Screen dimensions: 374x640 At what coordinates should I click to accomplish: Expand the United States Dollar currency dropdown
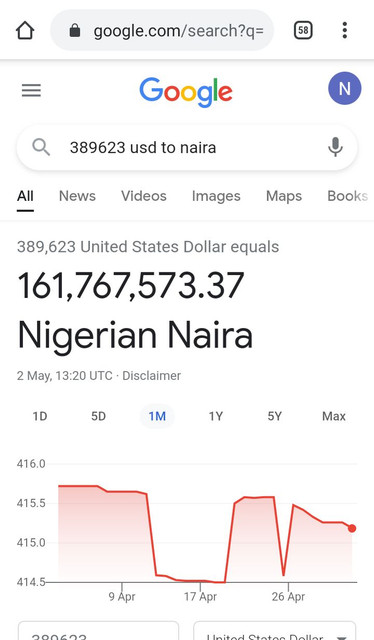(x=274, y=631)
